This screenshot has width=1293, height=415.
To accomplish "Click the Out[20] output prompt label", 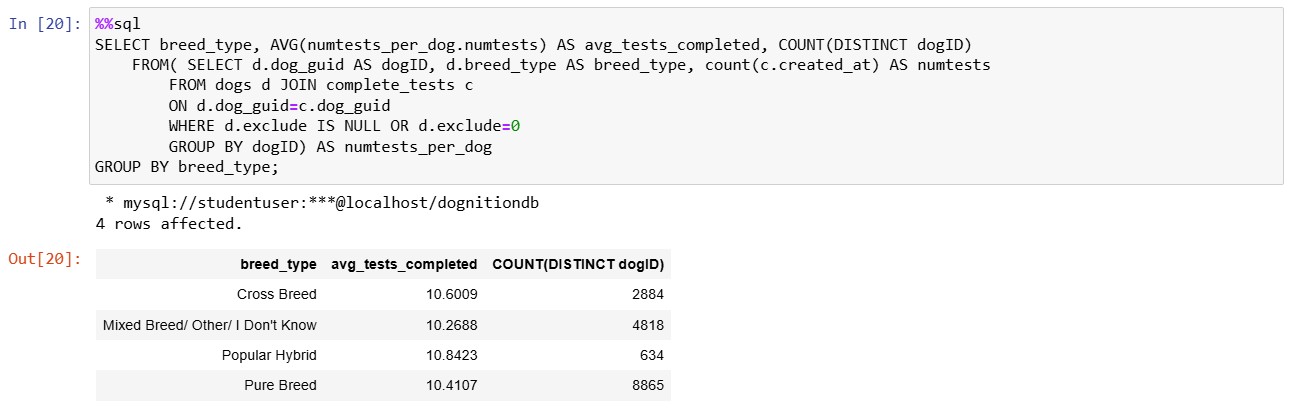I will coord(42,259).
